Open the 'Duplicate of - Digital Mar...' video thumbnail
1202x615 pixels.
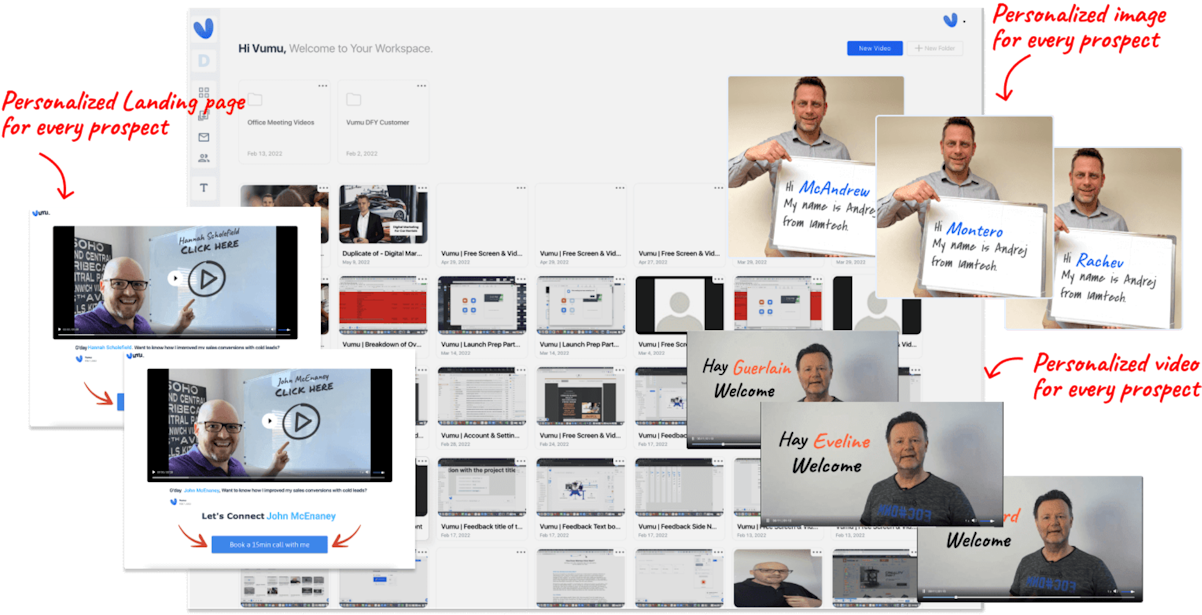click(x=383, y=215)
